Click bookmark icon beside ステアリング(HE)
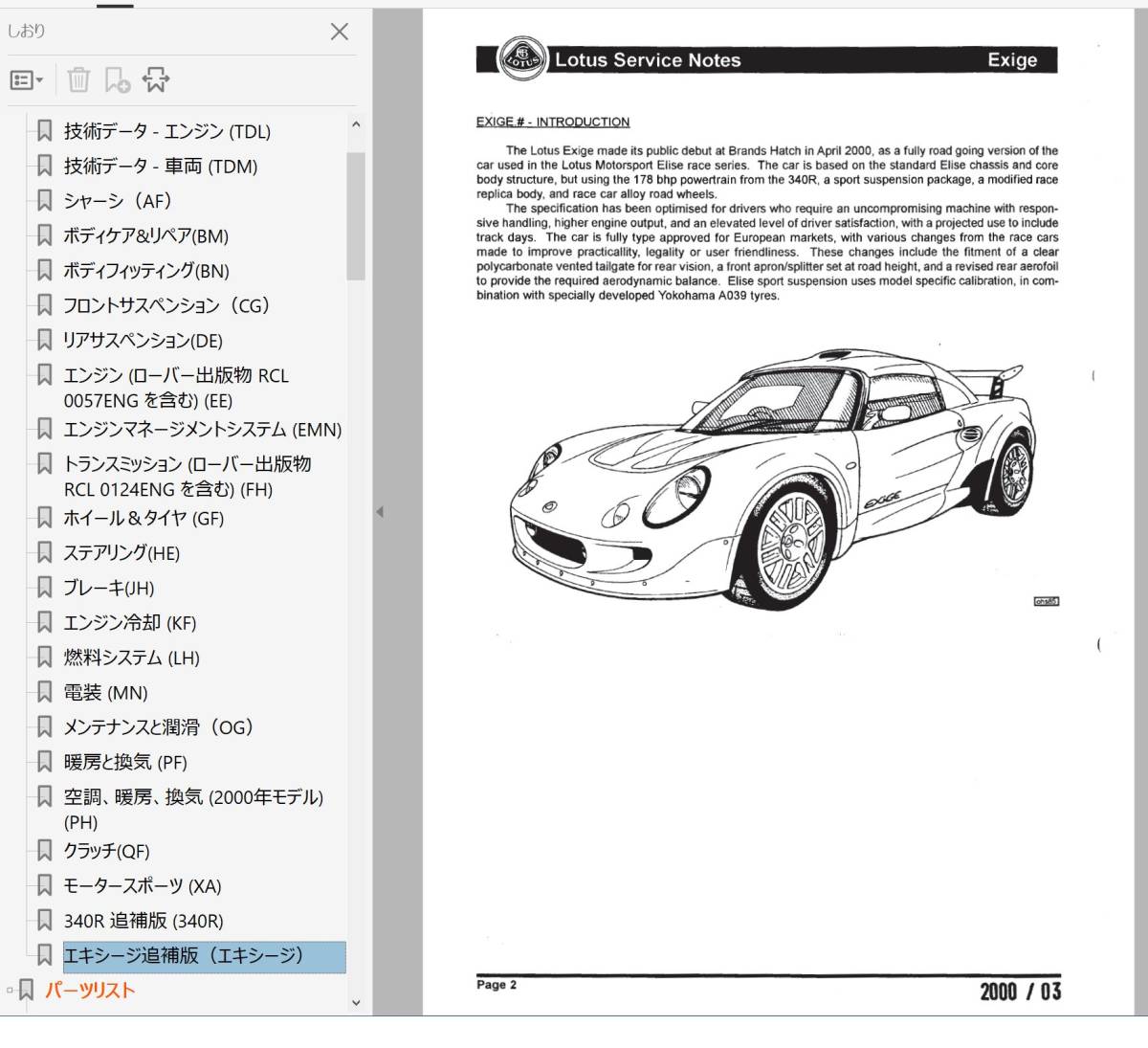 (x=44, y=552)
